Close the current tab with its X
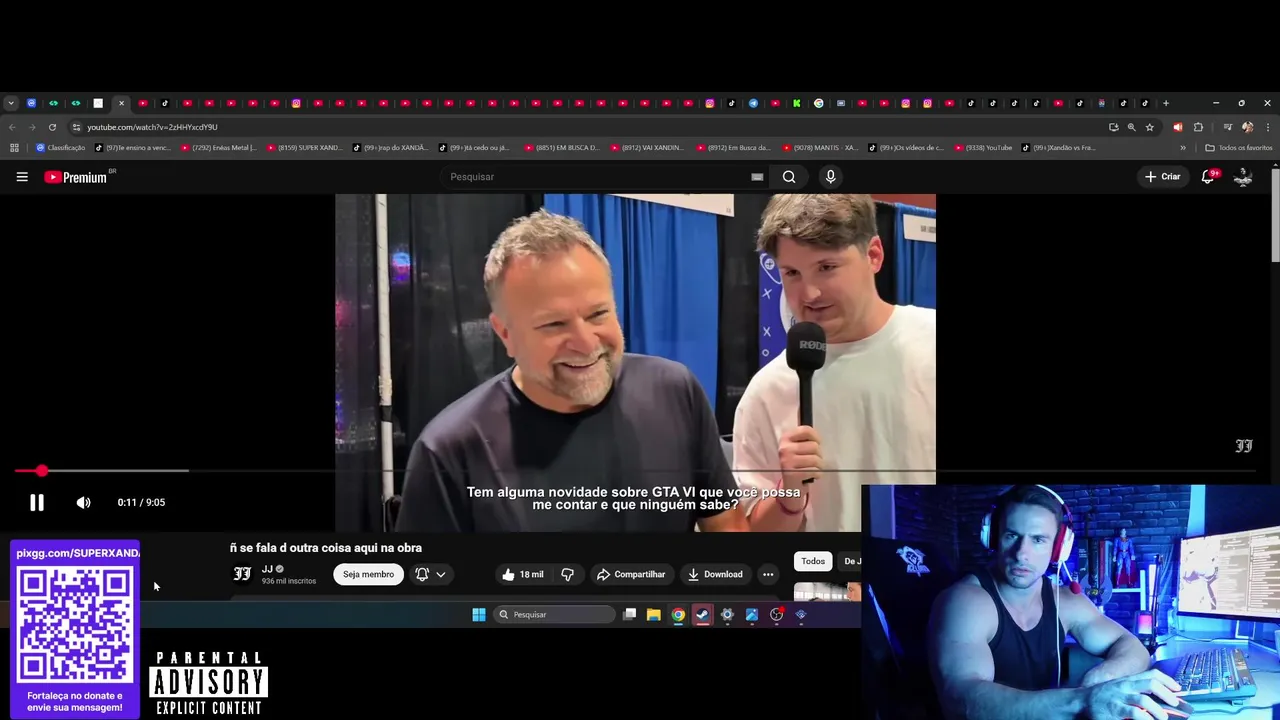This screenshot has height=720, width=1280. pos(121,103)
